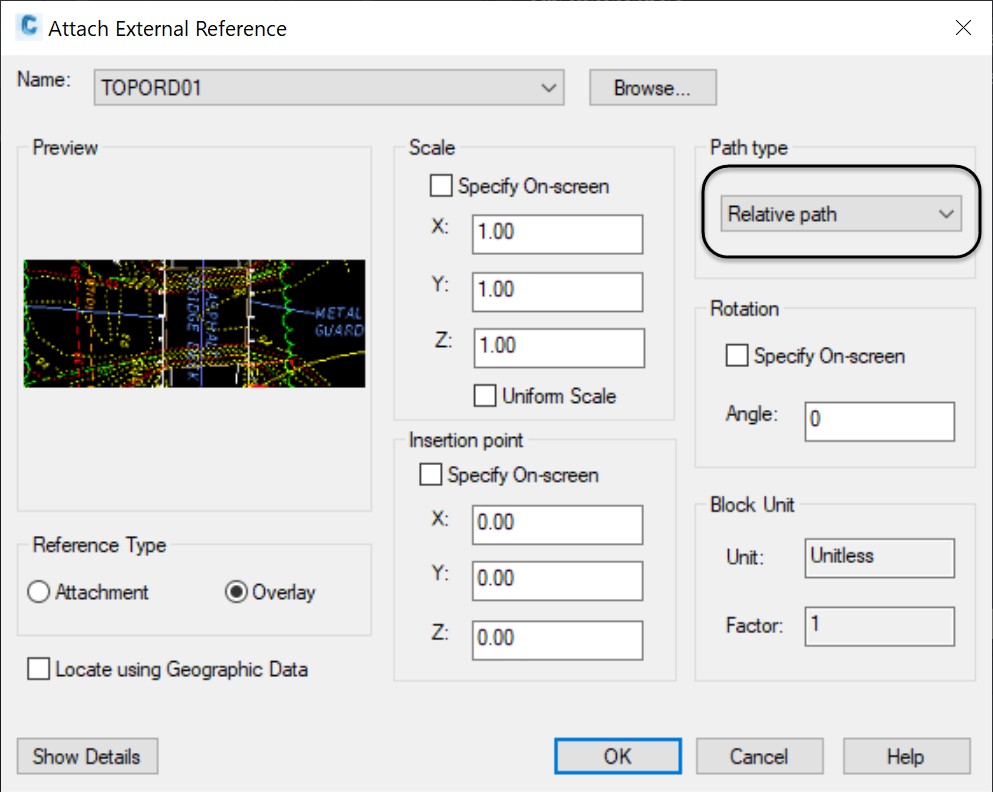The height and width of the screenshot is (792, 993).
Task: Click the Insertion point Z field
Action: (x=558, y=639)
